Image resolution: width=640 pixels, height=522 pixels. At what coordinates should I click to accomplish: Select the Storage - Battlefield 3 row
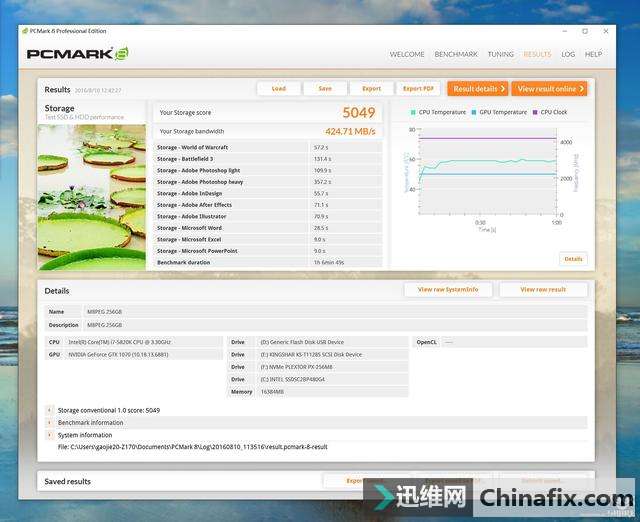pos(268,159)
